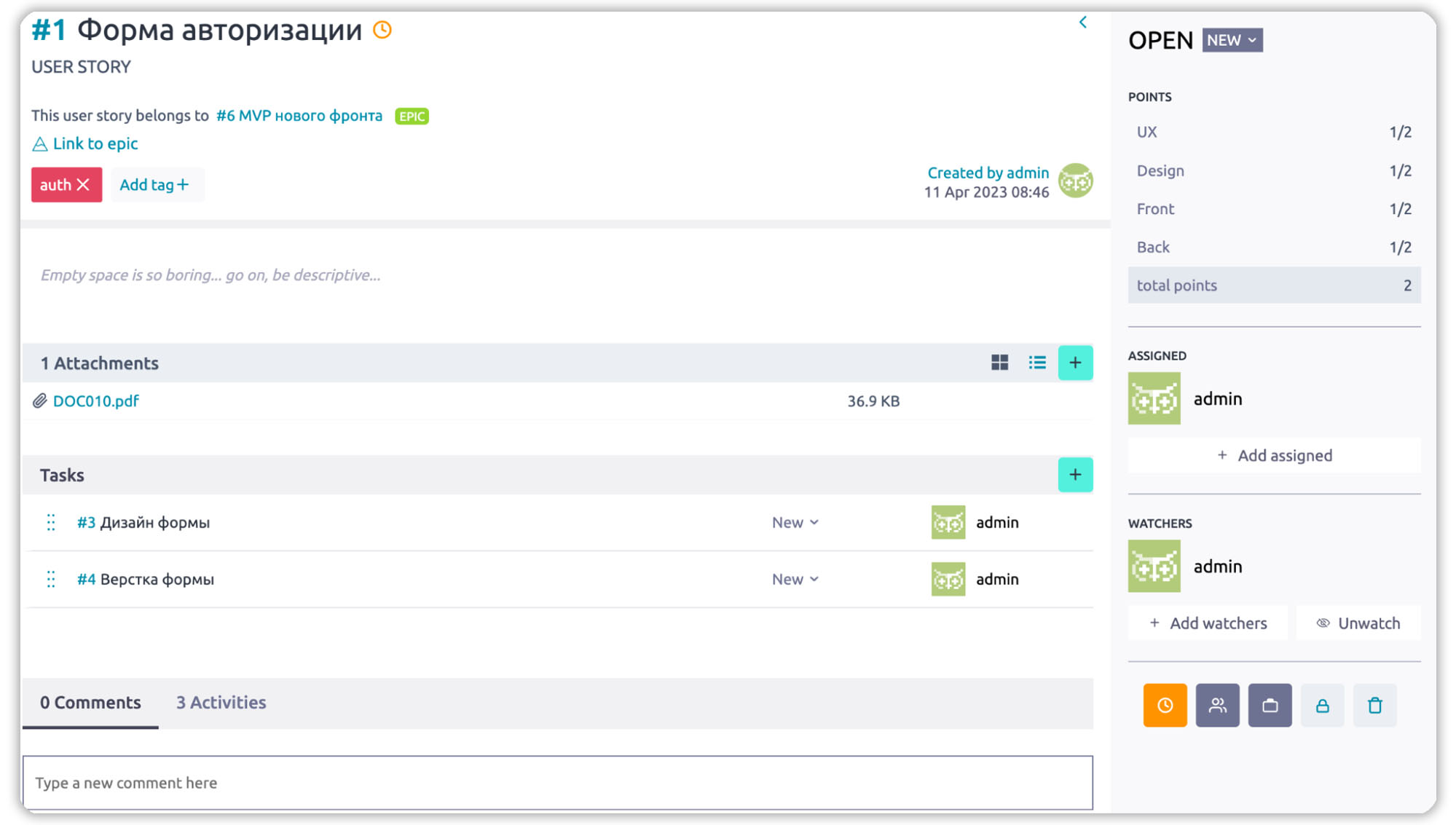Click the trash delete icon
Screen dimensions: 1456x825
point(1374,705)
